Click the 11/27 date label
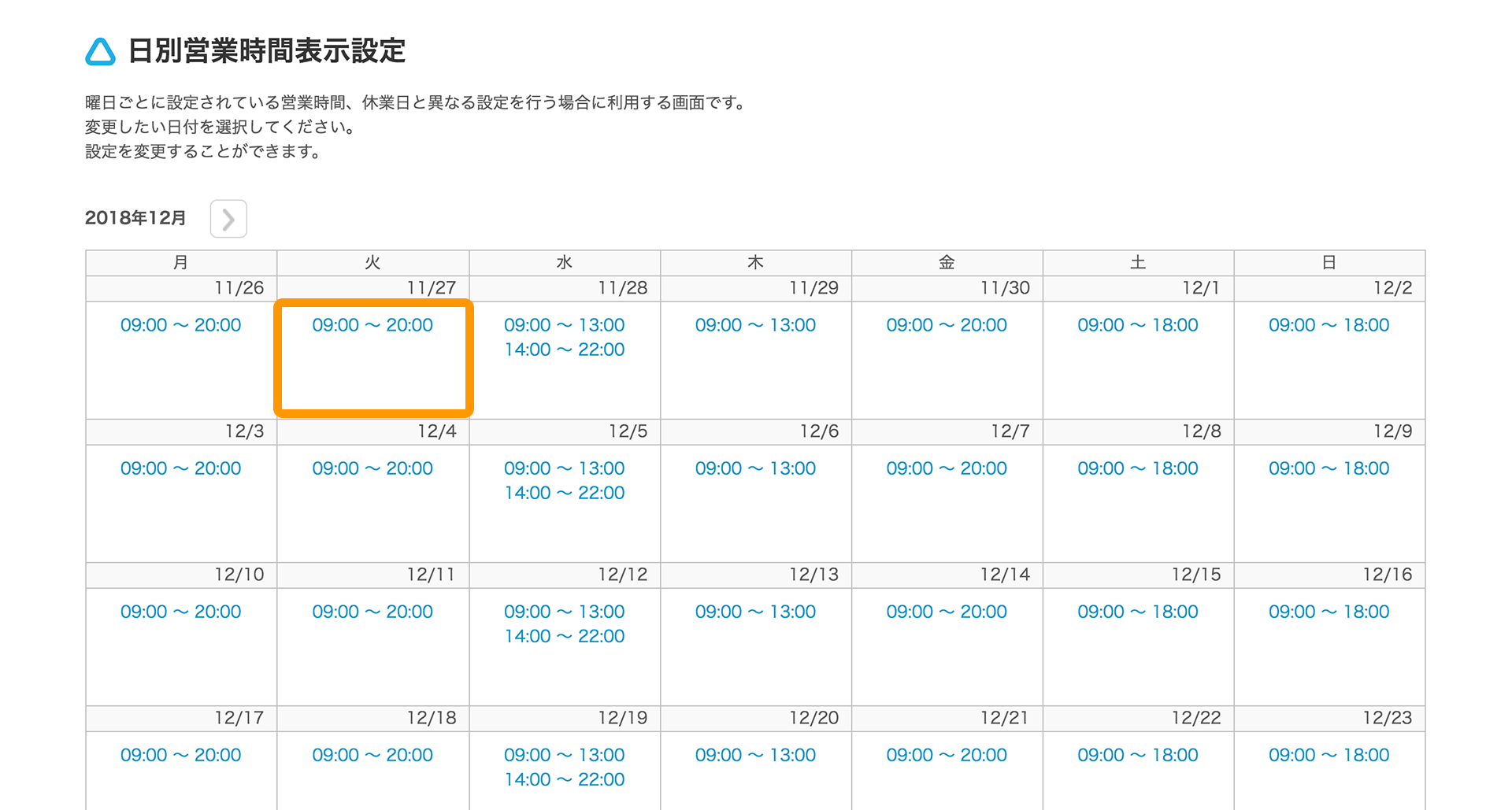The width and height of the screenshot is (1512, 810). click(x=432, y=288)
